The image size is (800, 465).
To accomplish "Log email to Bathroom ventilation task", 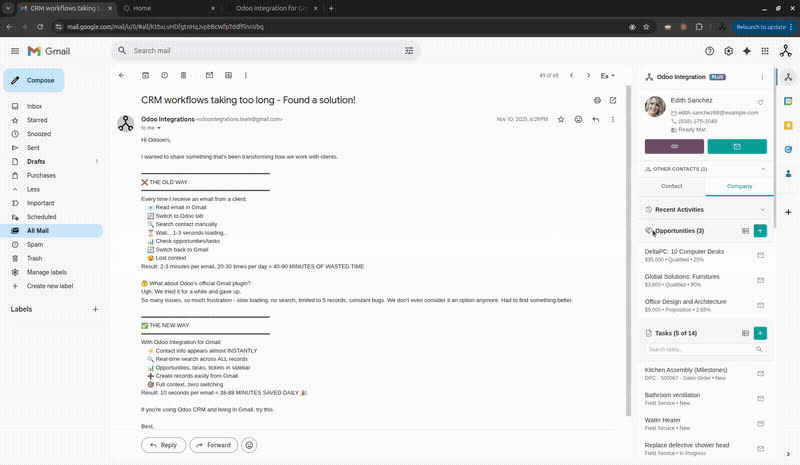I will click(760, 399).
